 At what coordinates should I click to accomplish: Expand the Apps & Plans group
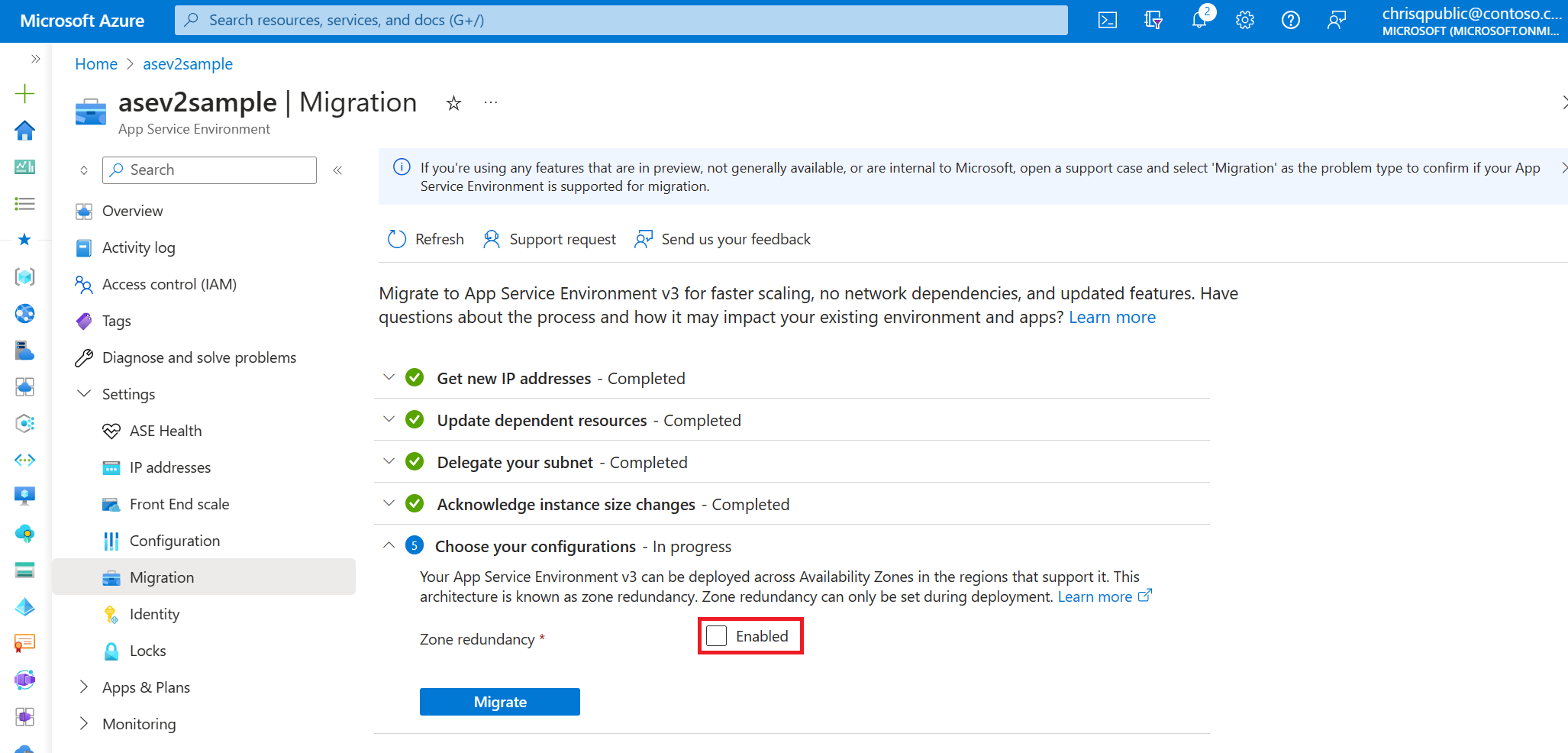84,687
